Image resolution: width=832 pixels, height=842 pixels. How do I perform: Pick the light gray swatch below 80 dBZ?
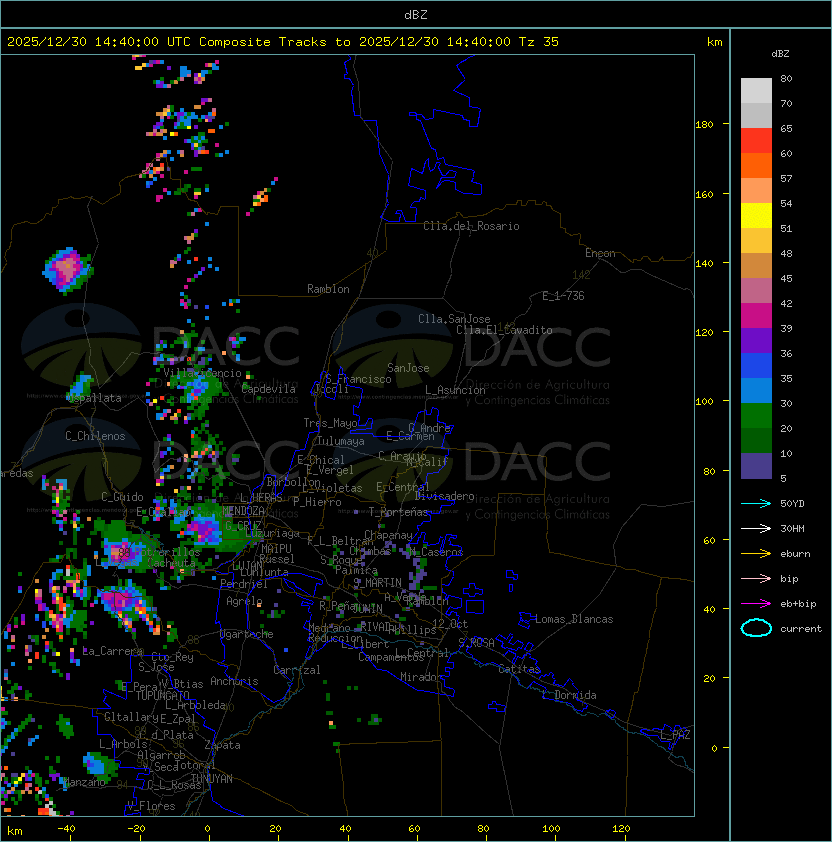pos(756,91)
